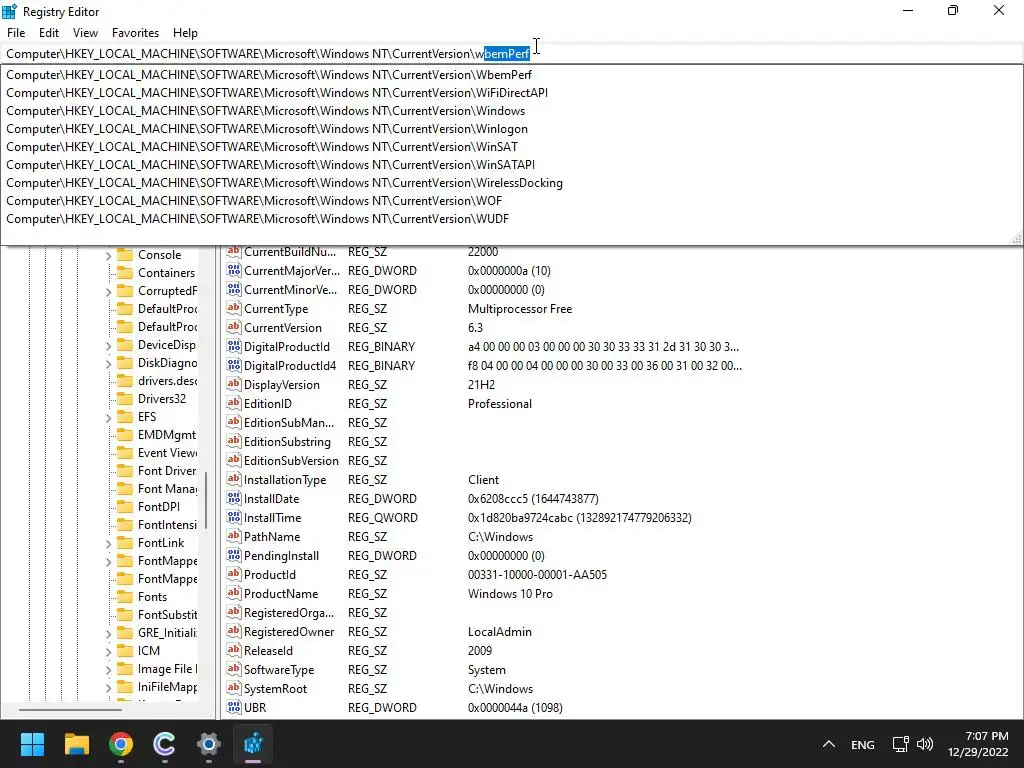
Task: Click the Registry Editor taskbar icon
Action: tap(253, 744)
